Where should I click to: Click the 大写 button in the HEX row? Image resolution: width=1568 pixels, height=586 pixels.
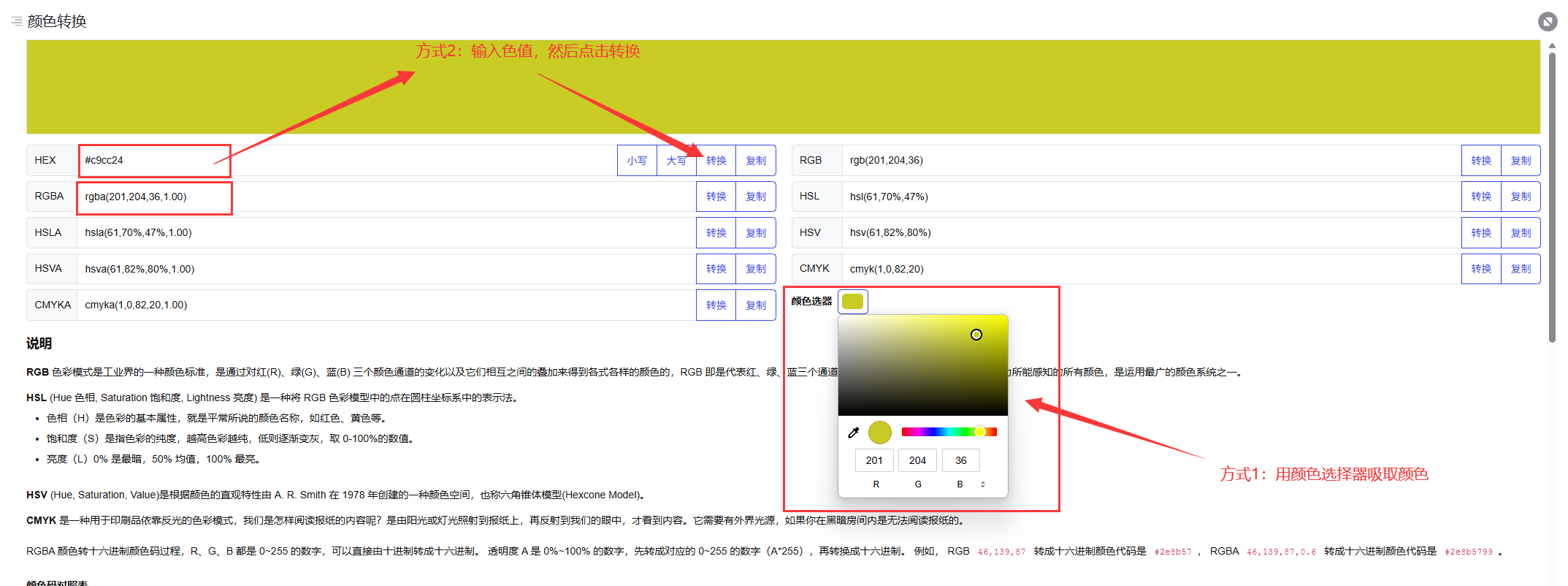[676, 161]
